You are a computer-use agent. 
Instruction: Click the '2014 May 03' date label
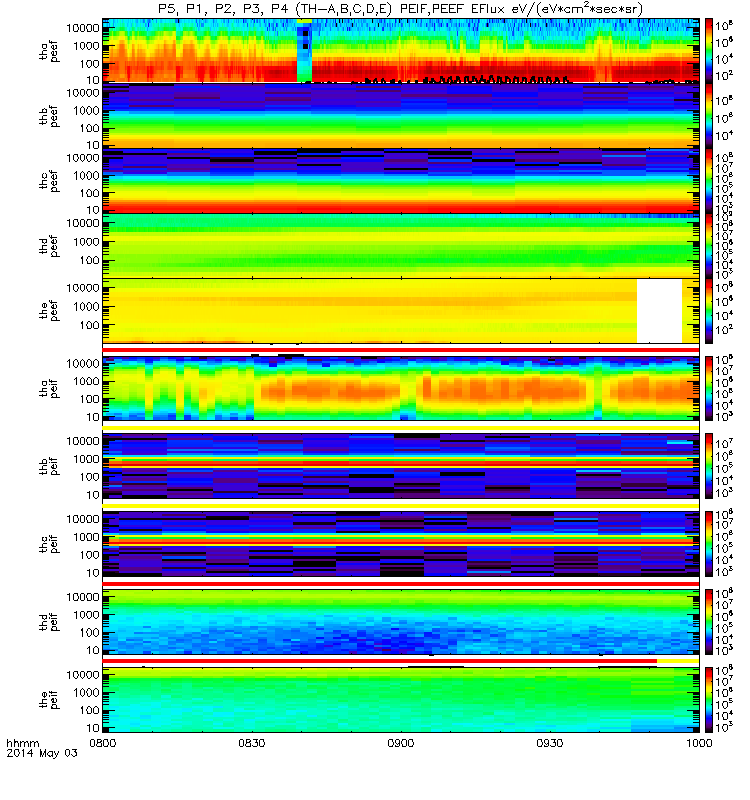pyautogui.click(x=42, y=753)
